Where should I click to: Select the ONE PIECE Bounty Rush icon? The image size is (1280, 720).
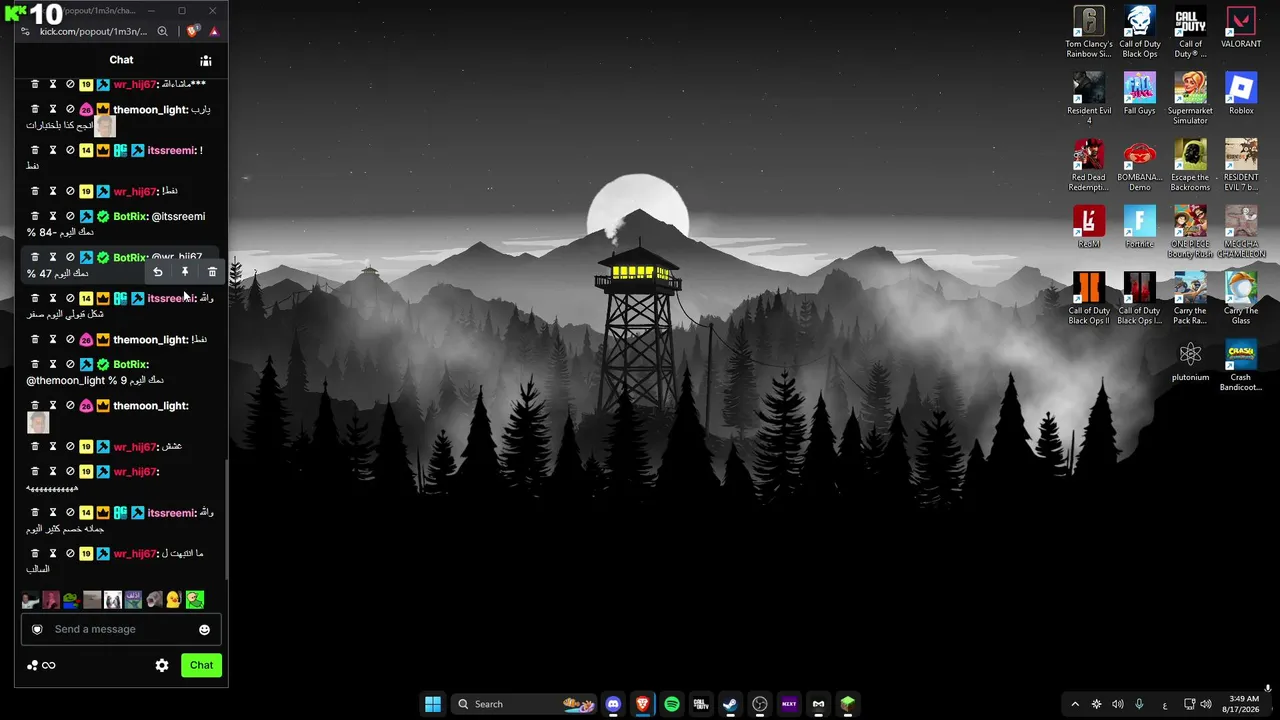click(x=1190, y=232)
